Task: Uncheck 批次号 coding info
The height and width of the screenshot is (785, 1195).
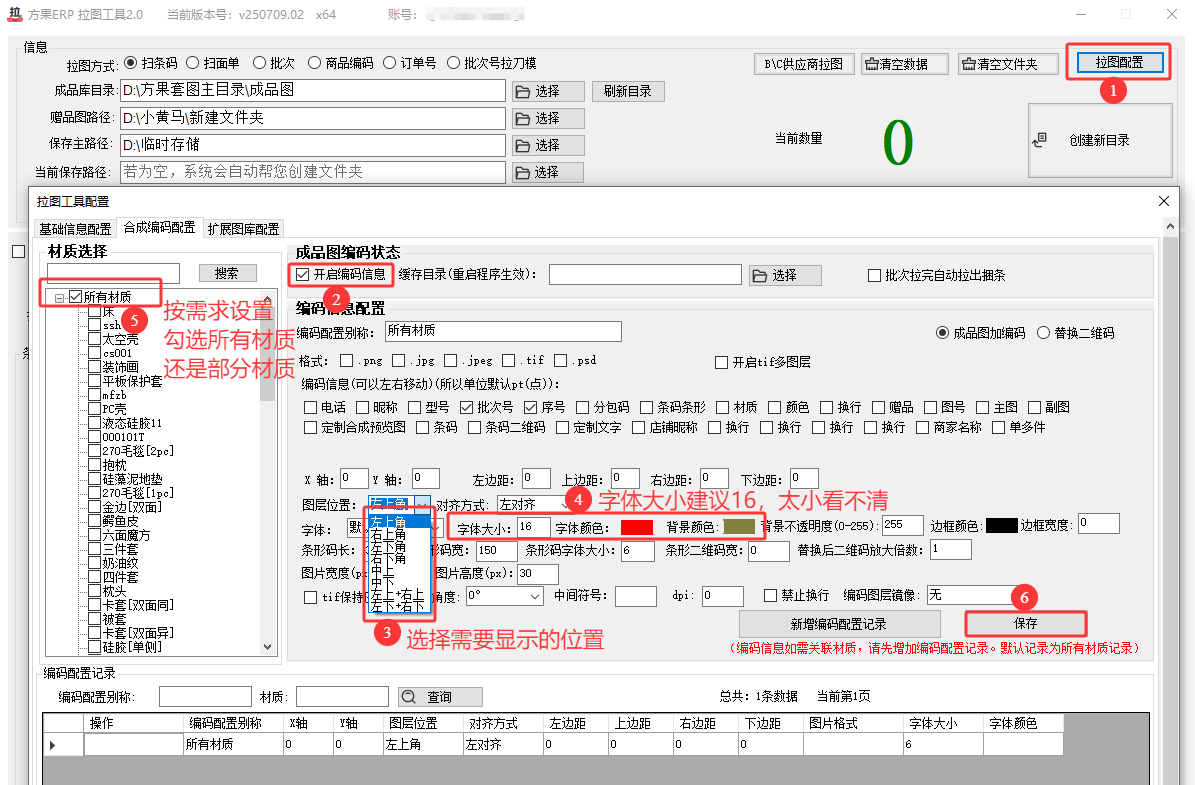Action: [466, 408]
